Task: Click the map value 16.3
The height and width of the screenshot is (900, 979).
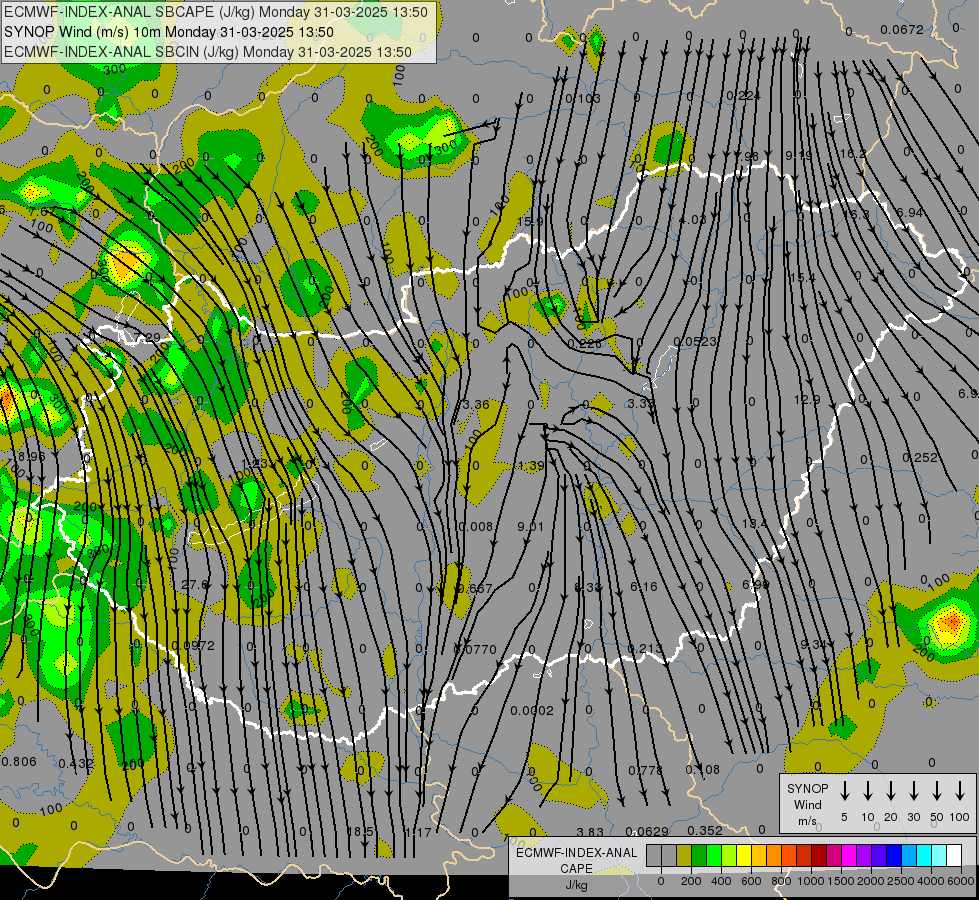Action: click(856, 214)
